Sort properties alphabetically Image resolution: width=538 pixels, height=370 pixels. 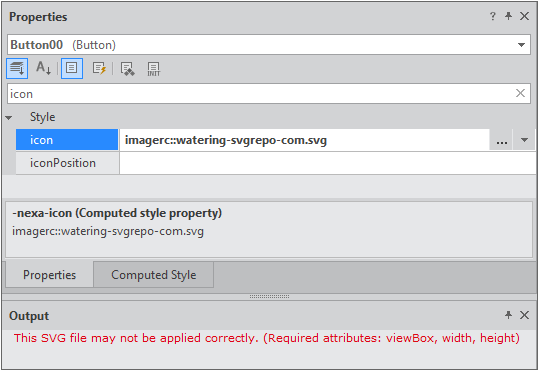point(44,68)
